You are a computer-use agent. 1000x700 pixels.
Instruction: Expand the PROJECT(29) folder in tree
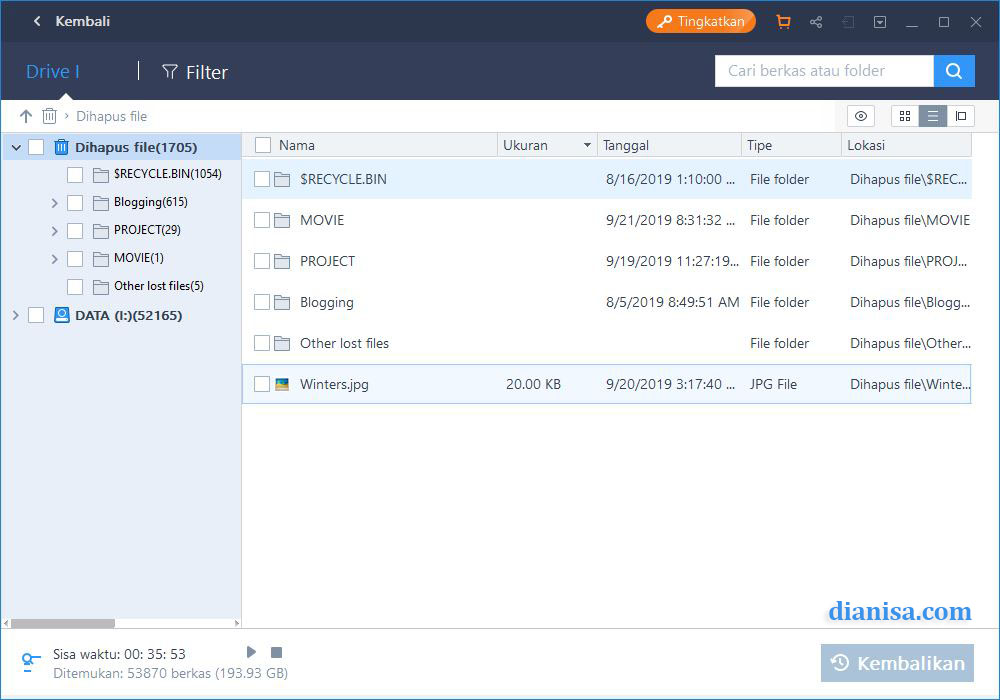coord(55,231)
